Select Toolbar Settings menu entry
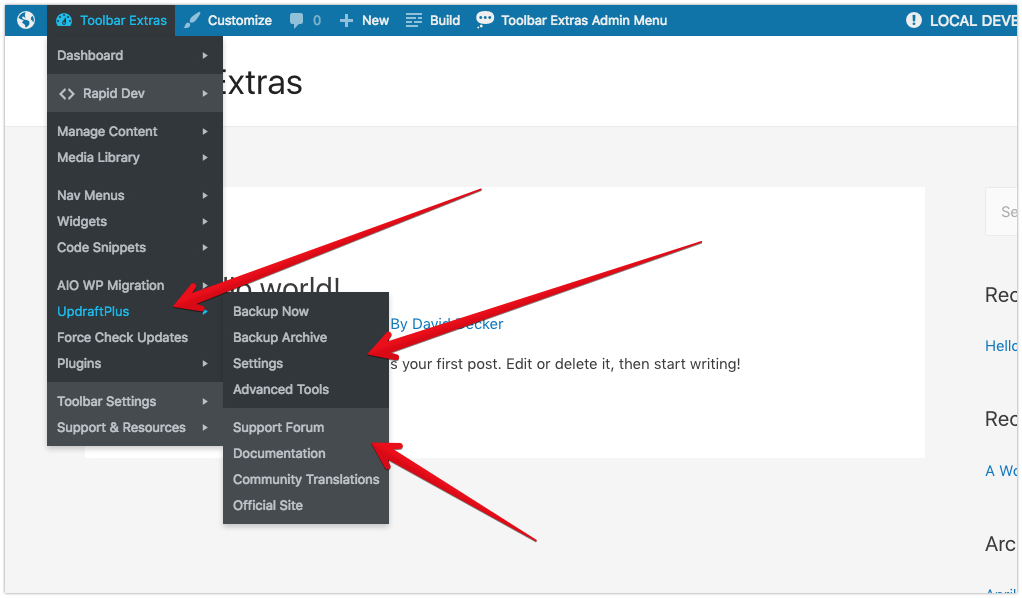Image resolution: width=1022 pixels, height=598 pixels. pos(134,401)
